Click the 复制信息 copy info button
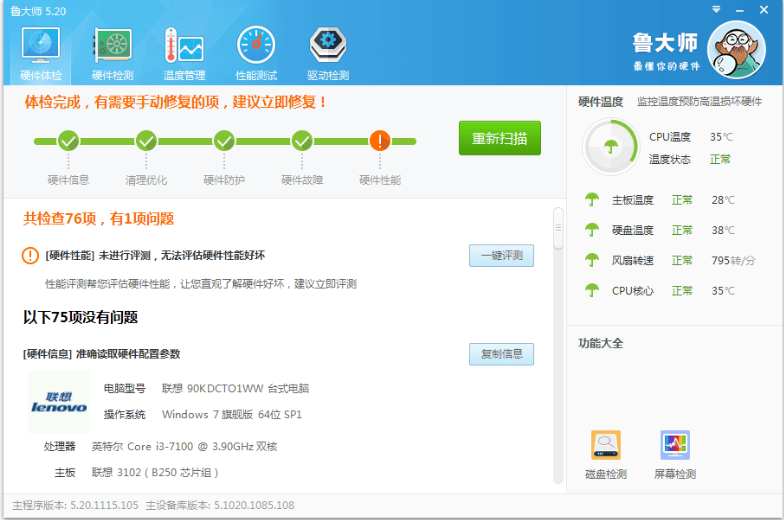Screen dimensions: 784x520 click(x=501, y=354)
